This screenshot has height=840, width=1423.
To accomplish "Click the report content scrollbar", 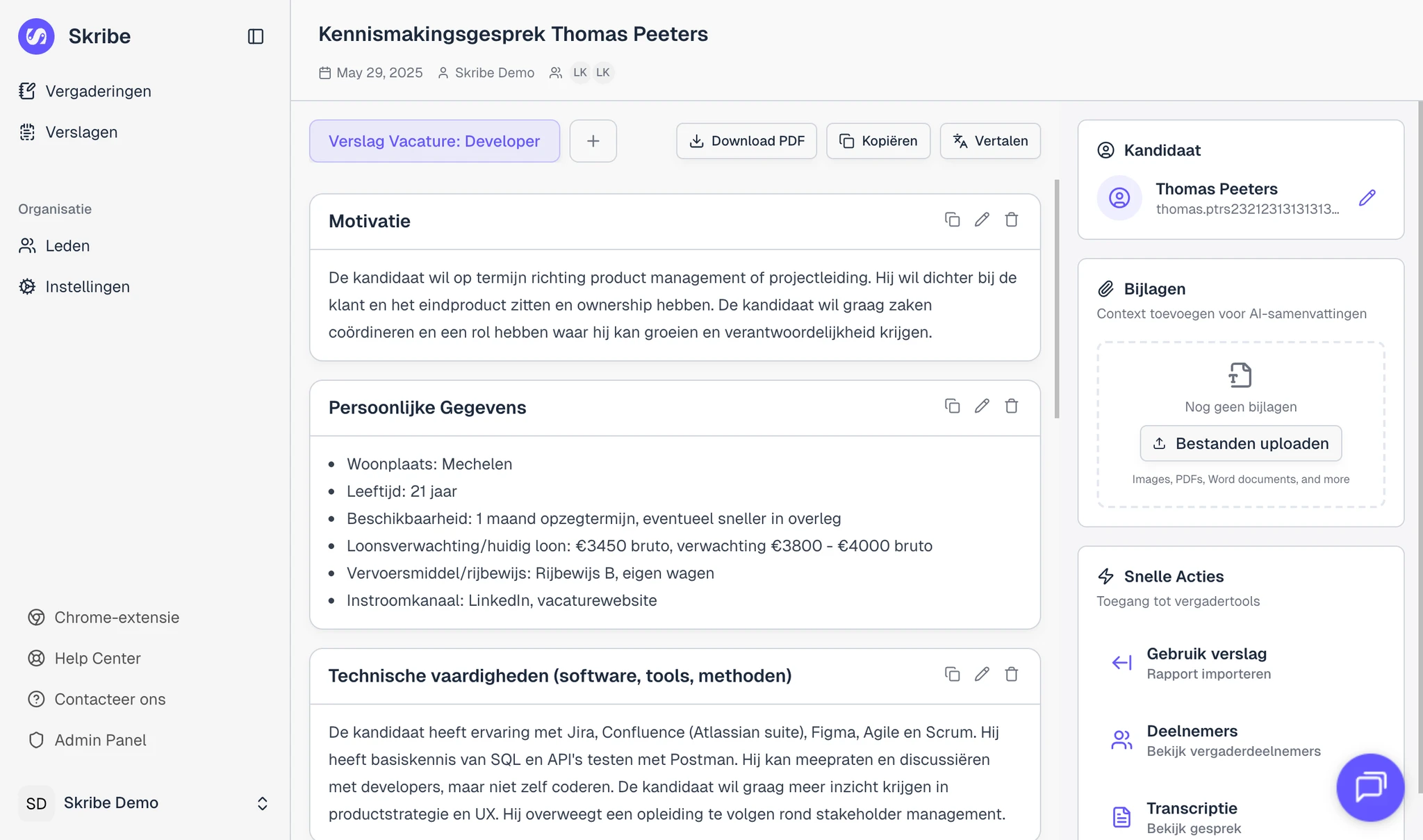I will pyautogui.click(x=1057, y=299).
